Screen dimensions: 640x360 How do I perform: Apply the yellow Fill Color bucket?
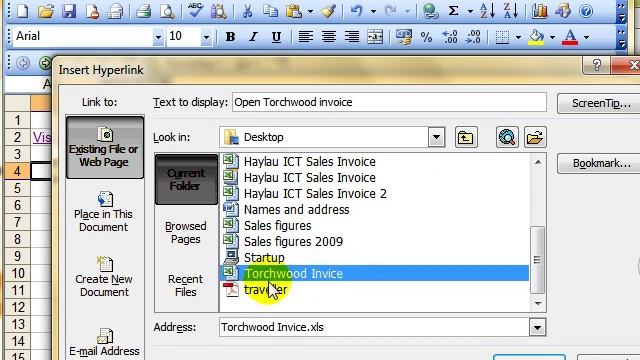tap(536, 37)
